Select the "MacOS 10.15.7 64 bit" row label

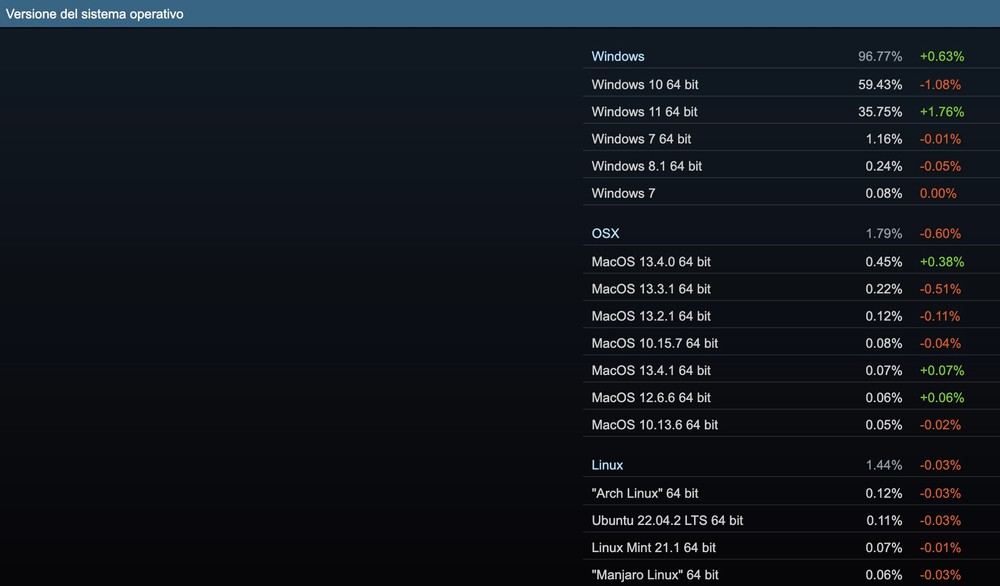click(655, 343)
